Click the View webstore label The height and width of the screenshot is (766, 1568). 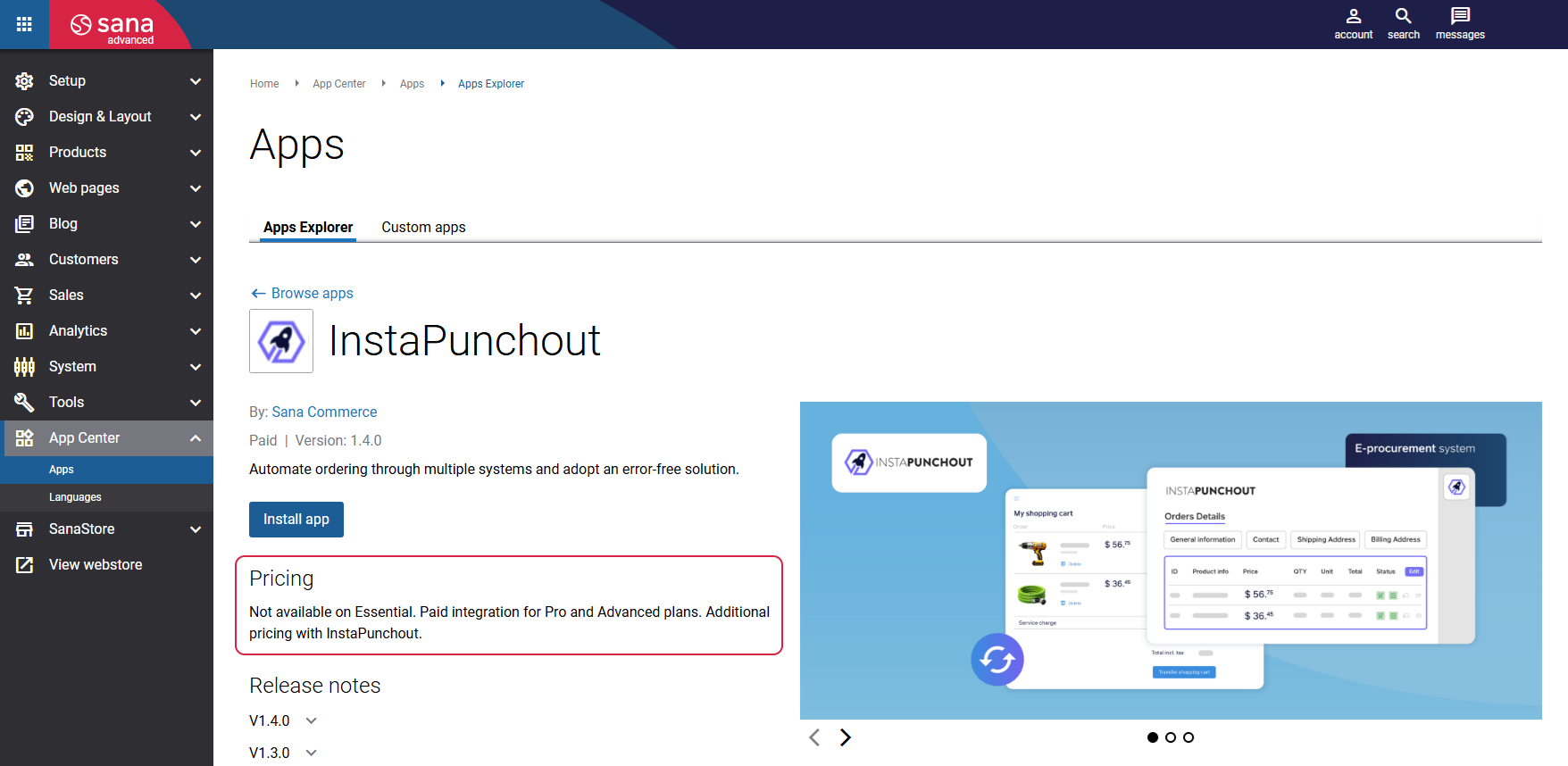[96, 565]
